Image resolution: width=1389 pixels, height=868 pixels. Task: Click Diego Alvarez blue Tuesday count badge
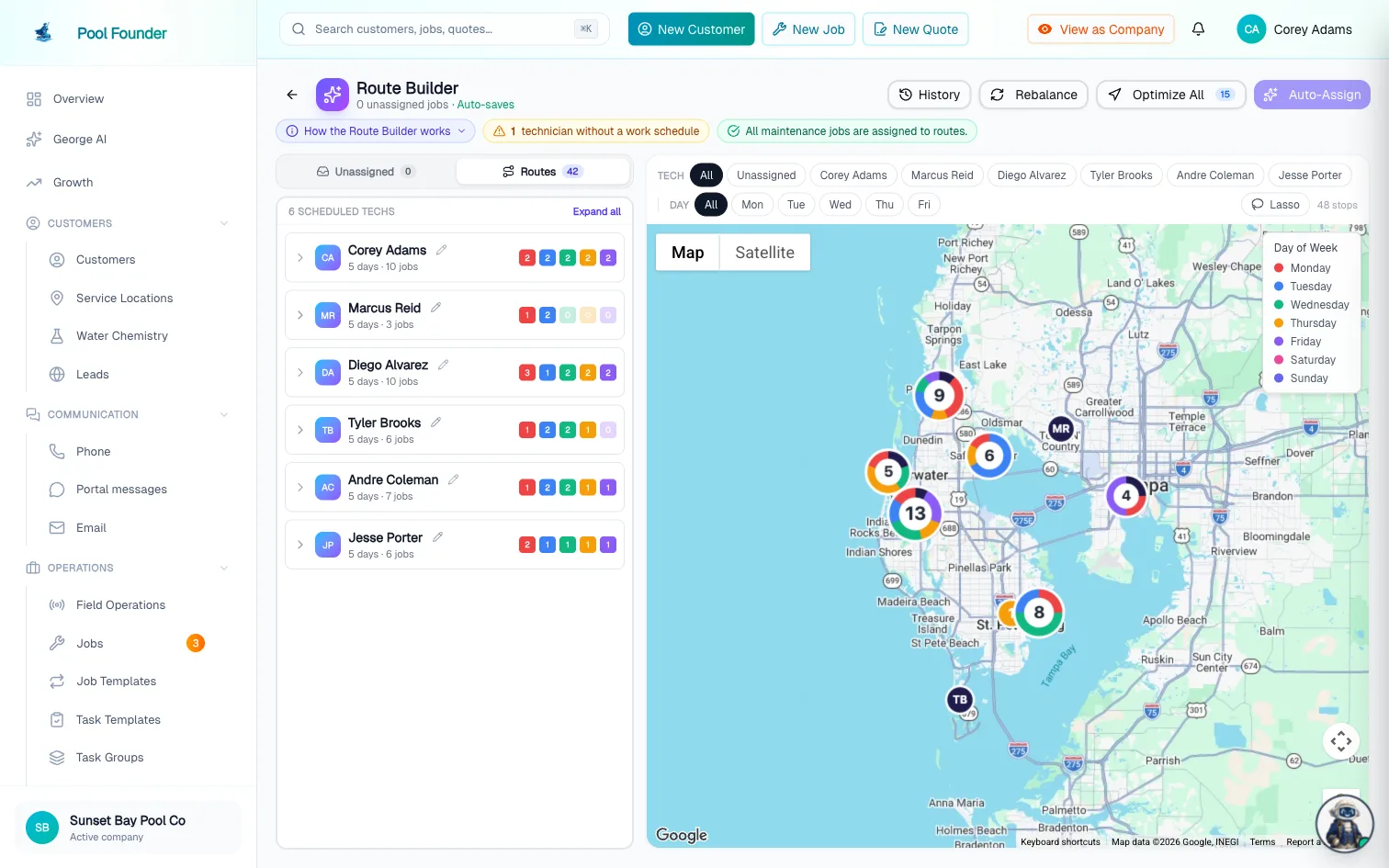[x=548, y=373]
